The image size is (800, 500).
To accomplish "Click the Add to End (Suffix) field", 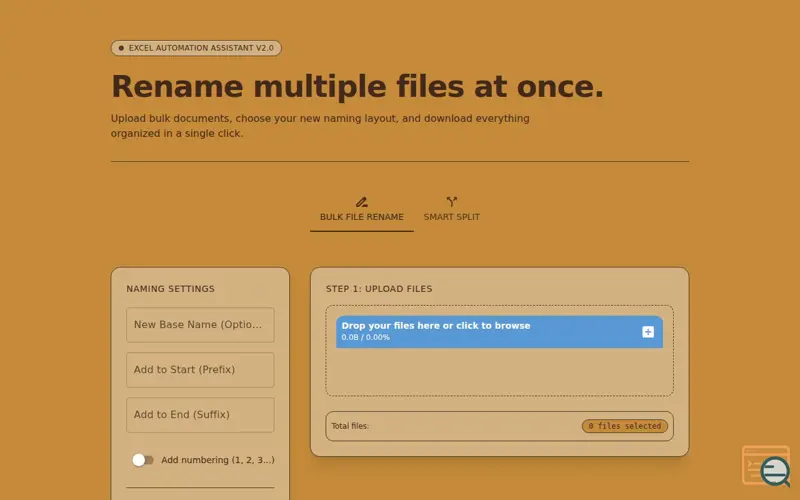I will pos(200,415).
